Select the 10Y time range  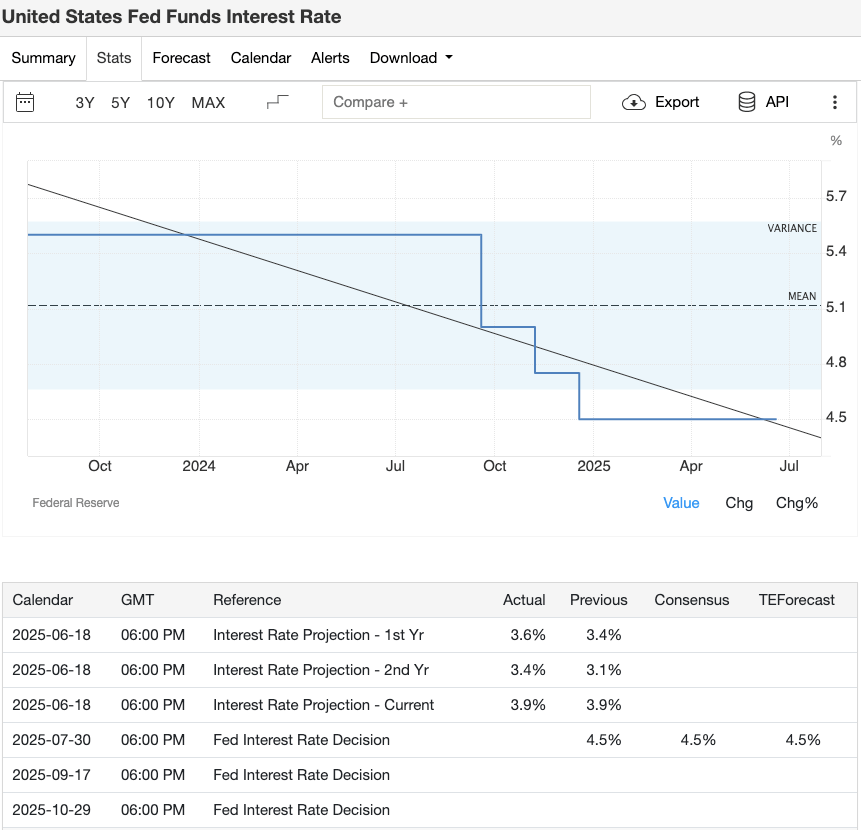(x=160, y=102)
